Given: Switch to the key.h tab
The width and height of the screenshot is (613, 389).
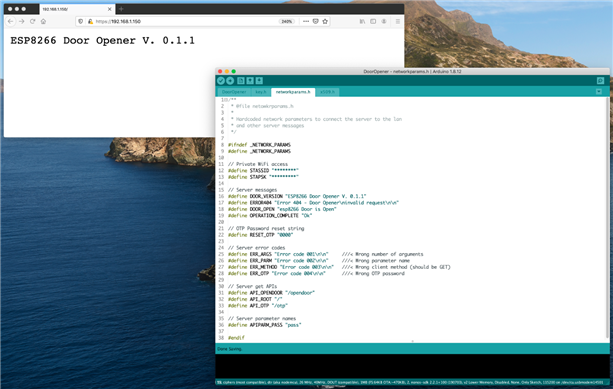Looking at the screenshot, I should (260, 92).
